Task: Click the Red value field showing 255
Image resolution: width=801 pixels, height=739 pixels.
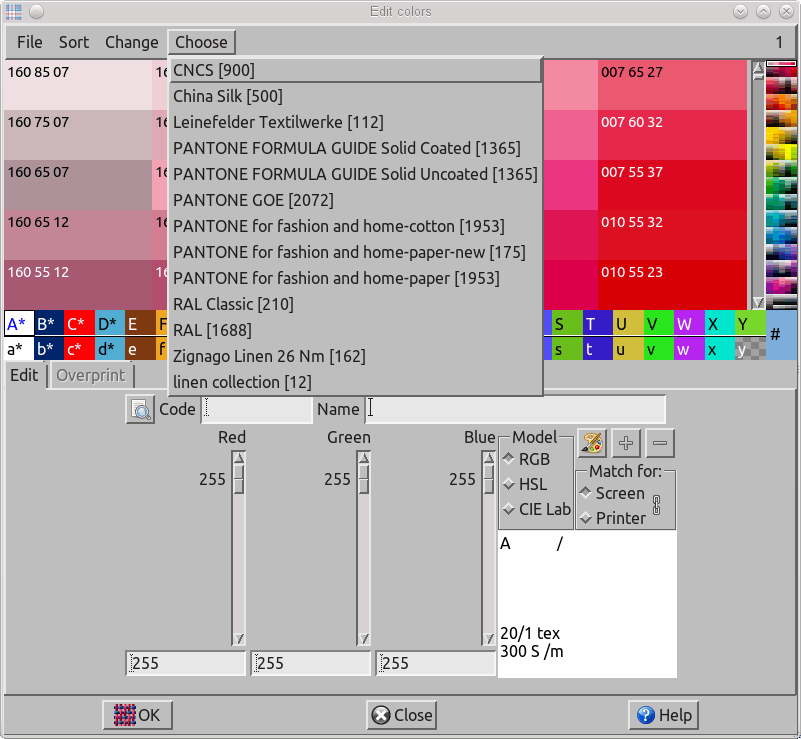Action: (x=186, y=663)
